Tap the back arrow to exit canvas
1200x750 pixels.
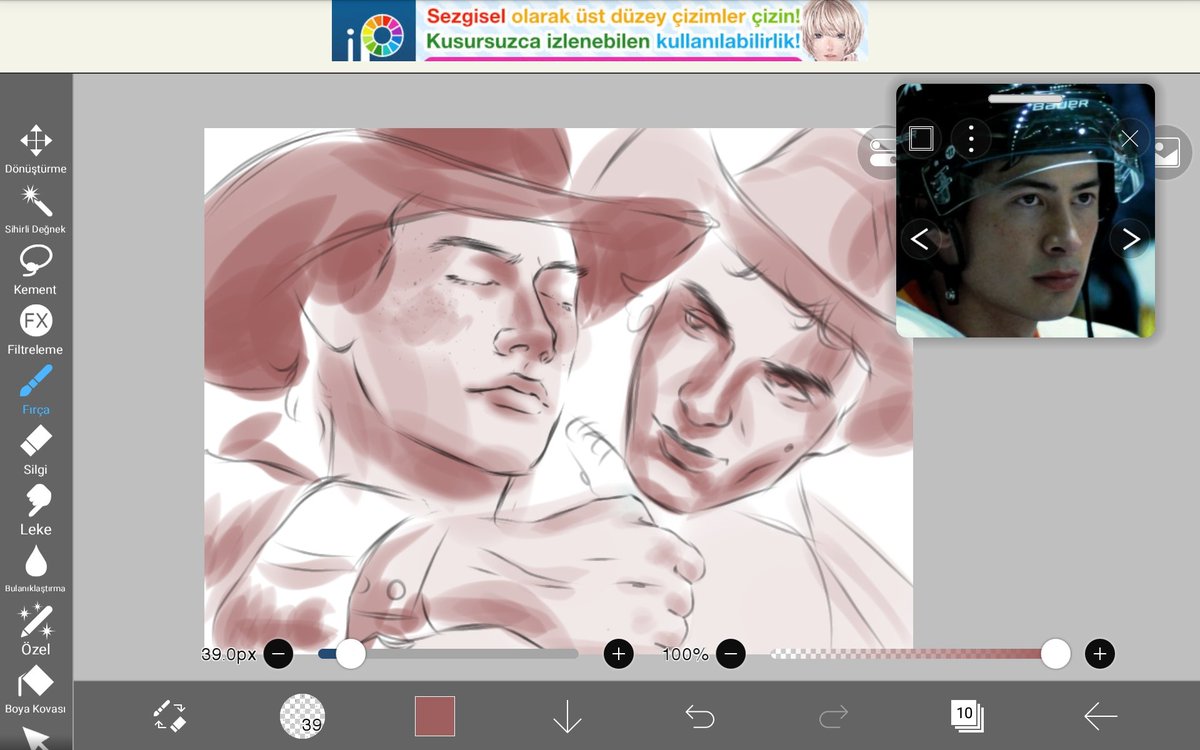pyautogui.click(x=1100, y=716)
